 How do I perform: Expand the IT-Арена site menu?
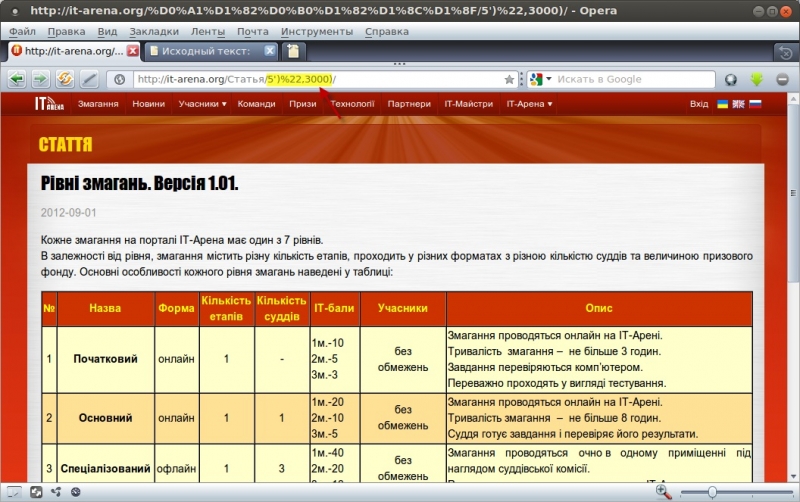529,104
